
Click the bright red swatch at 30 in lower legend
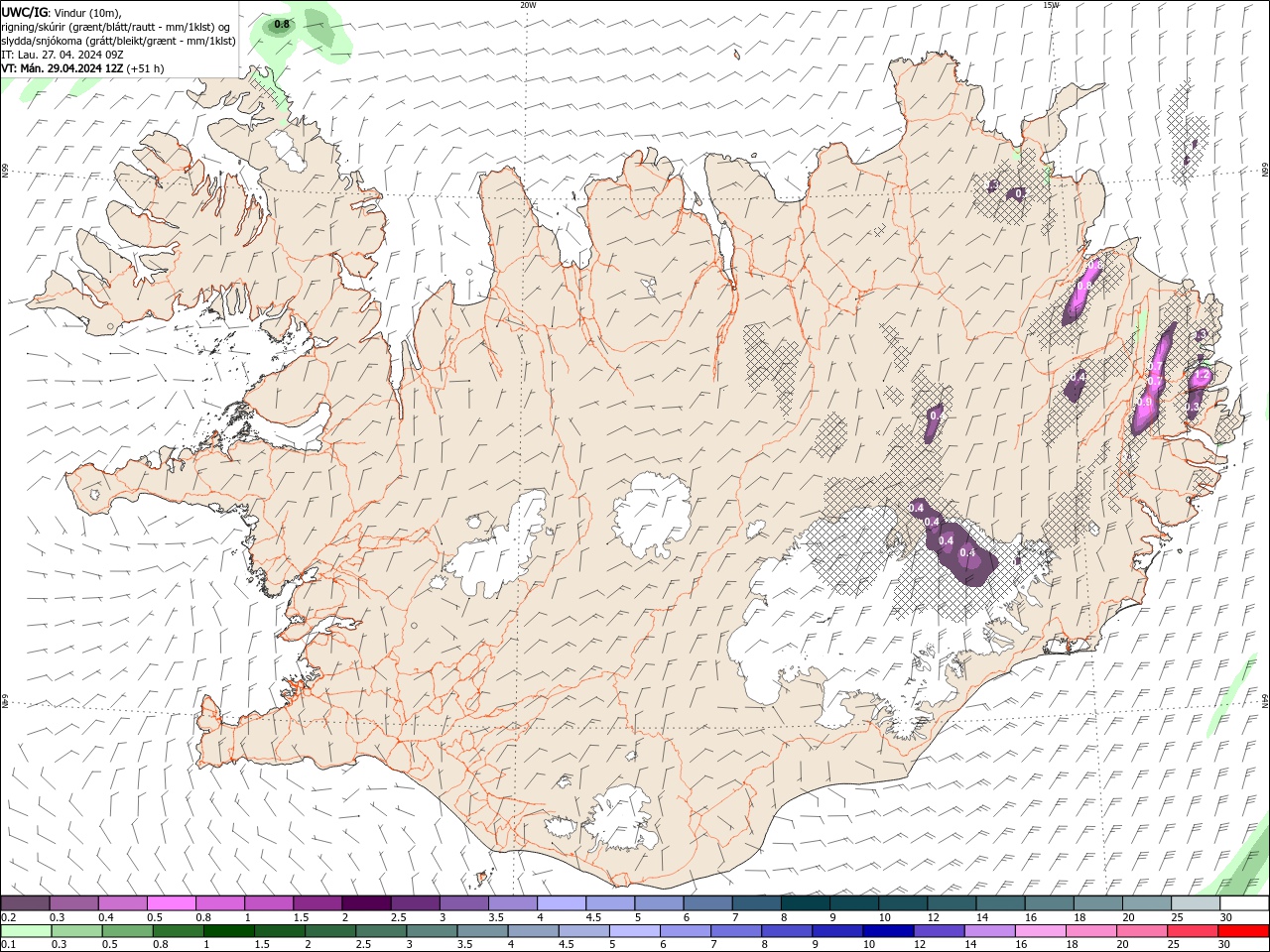pos(1242,931)
